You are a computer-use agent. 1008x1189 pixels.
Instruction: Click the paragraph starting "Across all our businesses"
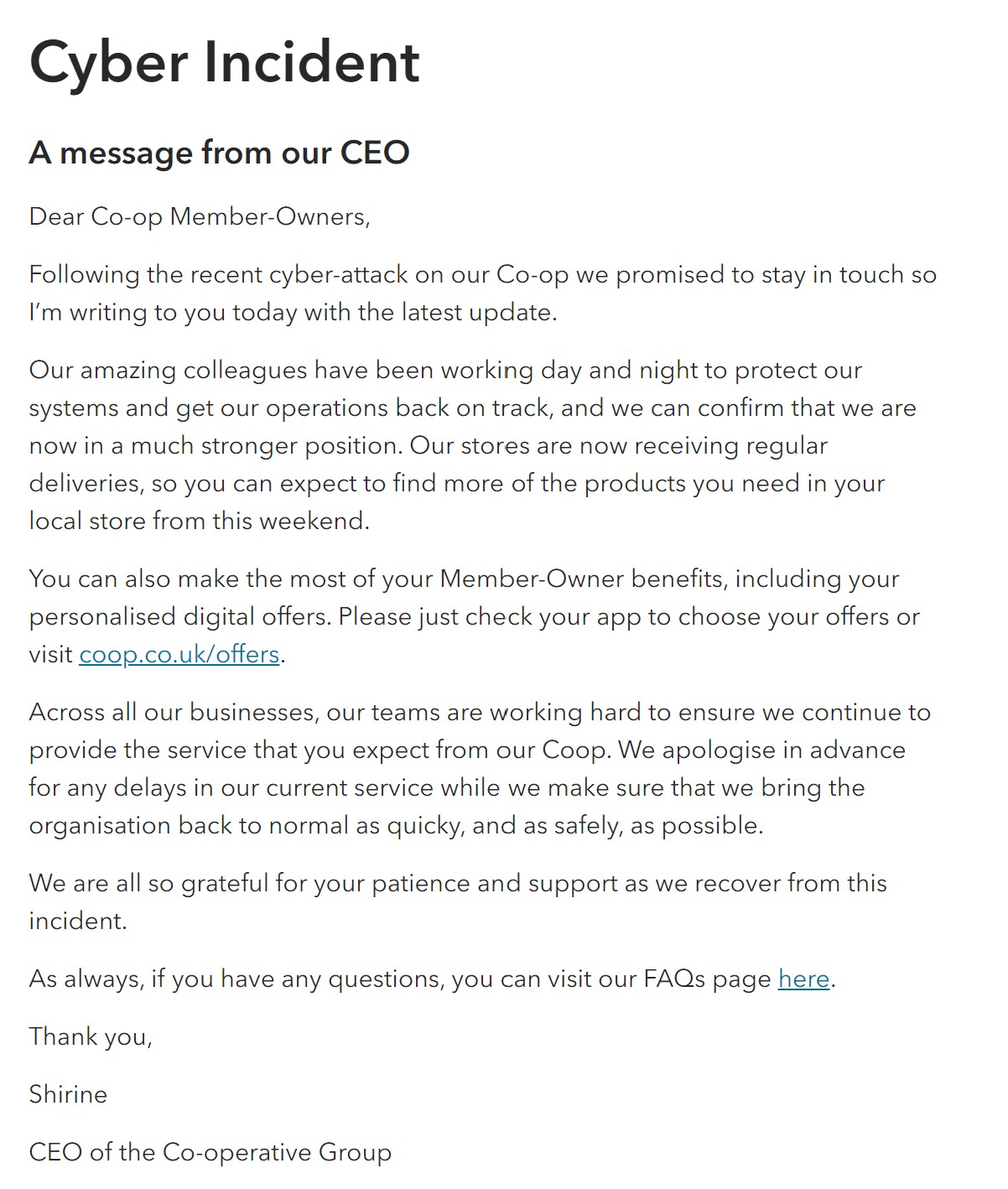[x=479, y=768]
